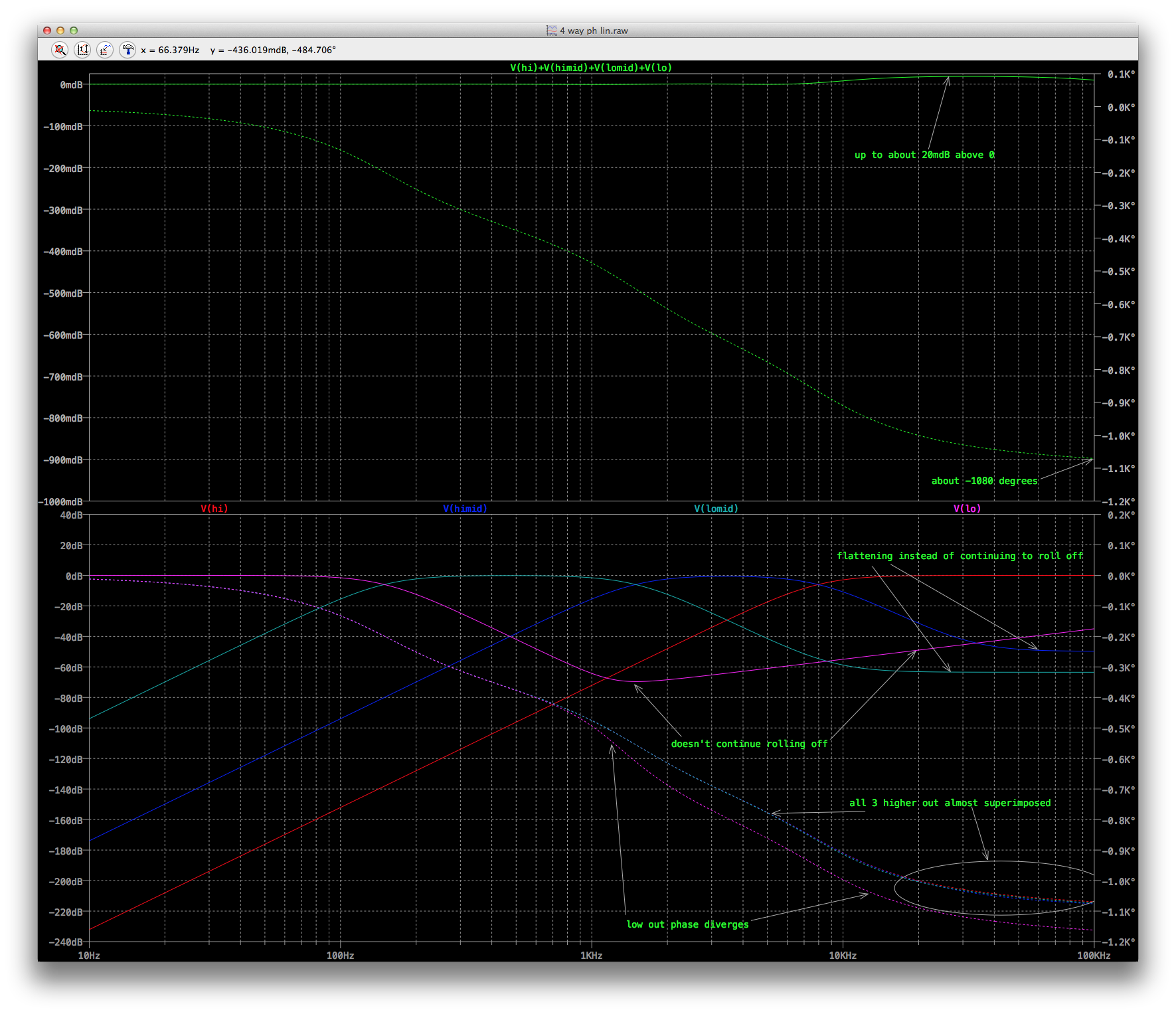Click the zoom-to-fit magnifier toolbar icon
This screenshot has height=1014, width=1176.
(60, 50)
